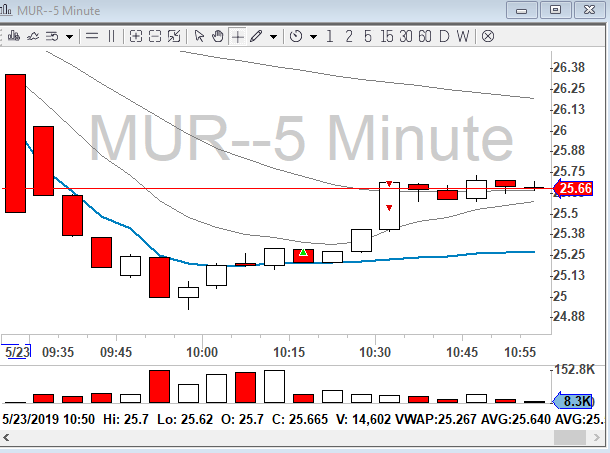The height and width of the screenshot is (453, 610).
Task: Click the V: 14,602 status value
Action: [x=364, y=419]
